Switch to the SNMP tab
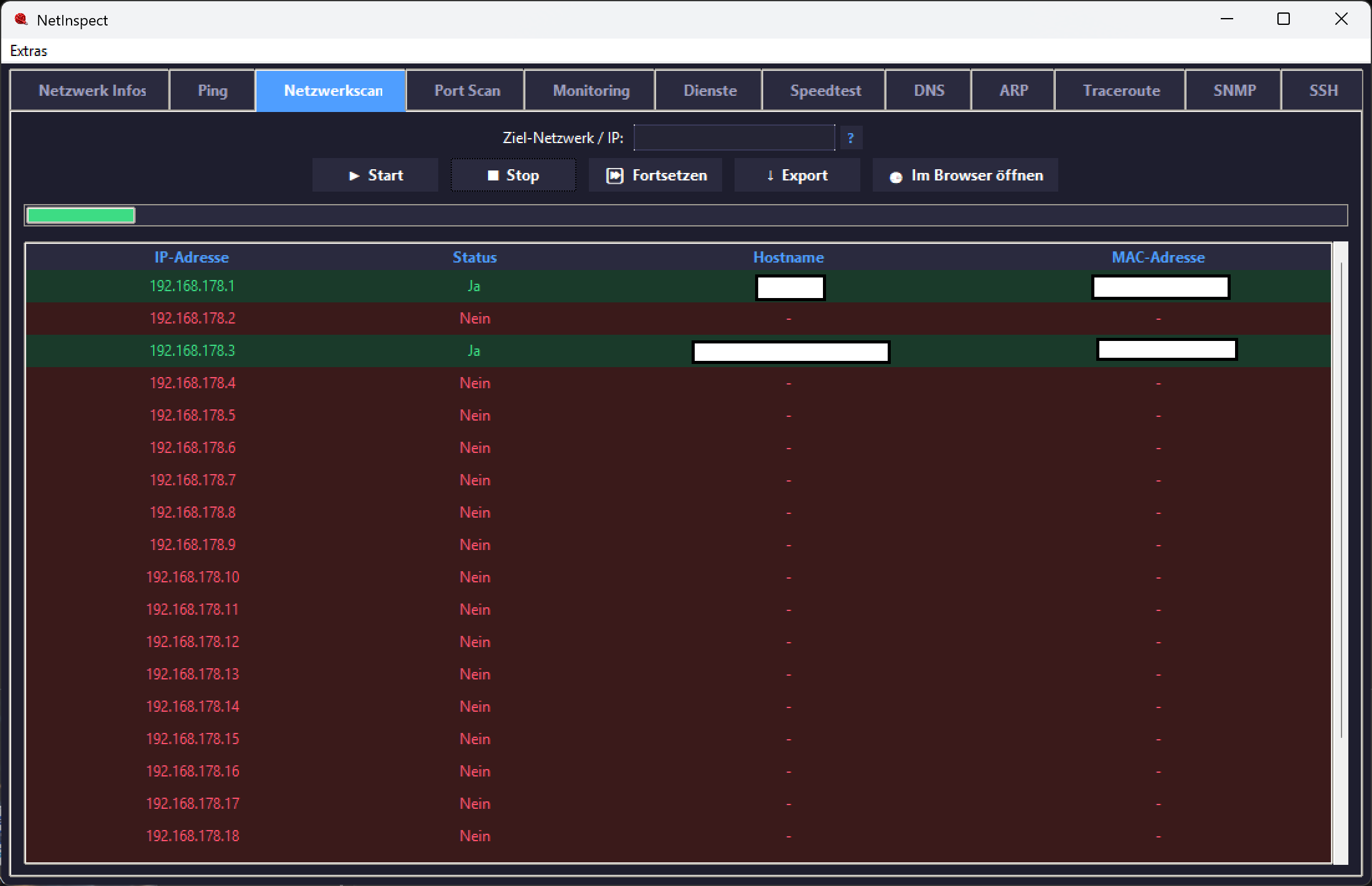This screenshot has height=886, width=1372. tap(1234, 90)
